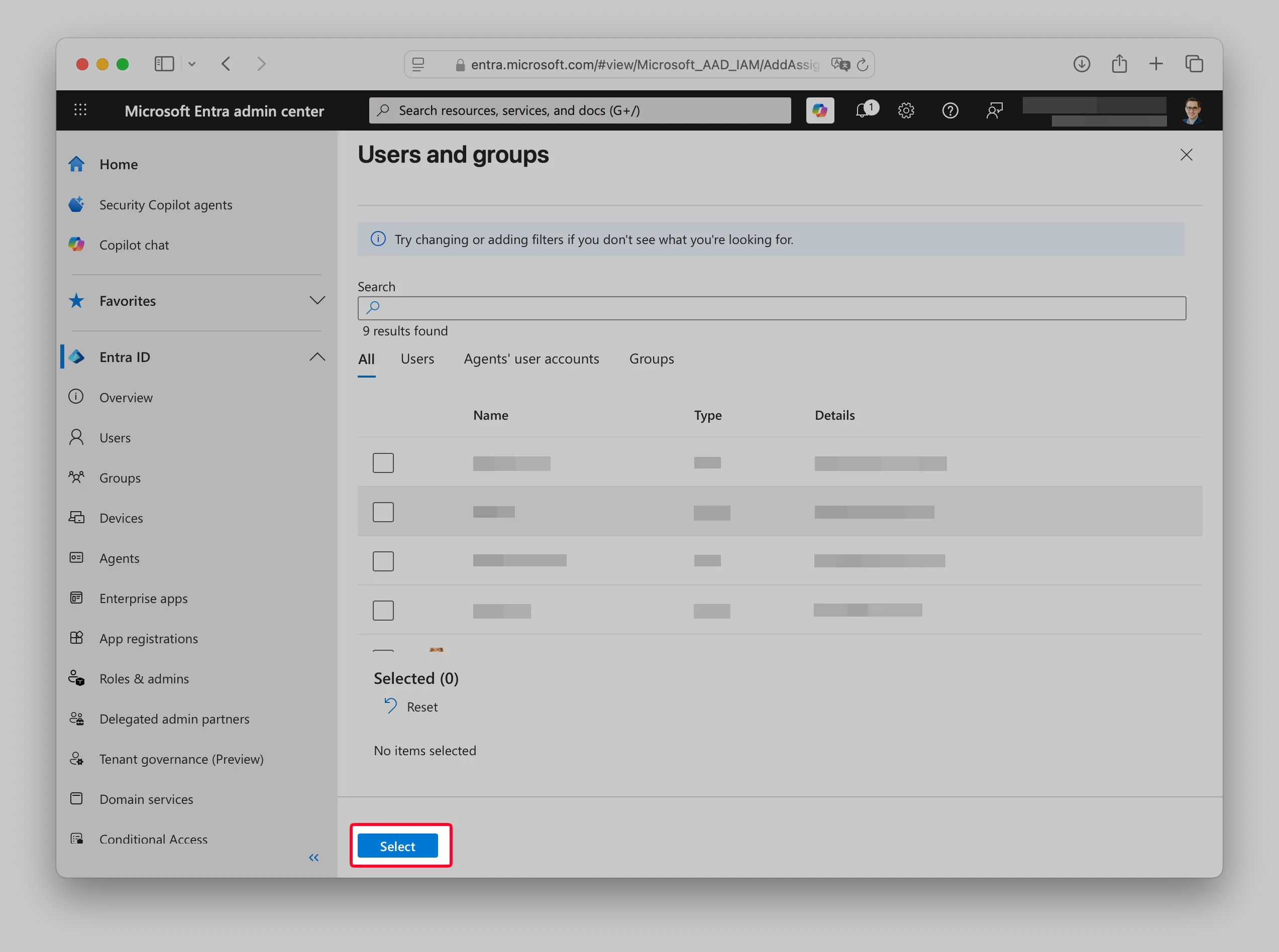
Task: Open Copilot chat
Action: pyautogui.click(x=134, y=245)
